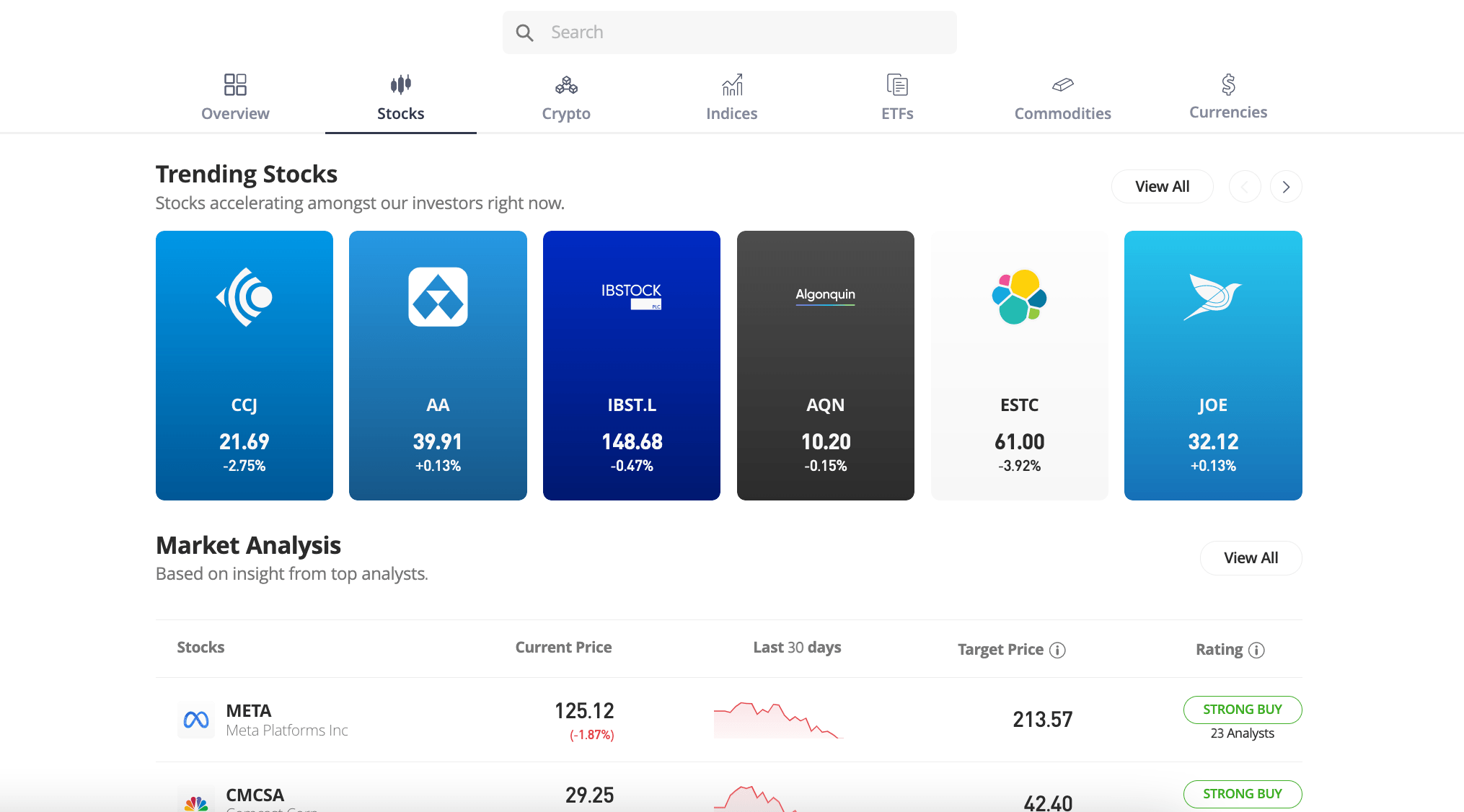Click View All for Market Analysis
This screenshot has height=812, width=1464.
coord(1251,558)
